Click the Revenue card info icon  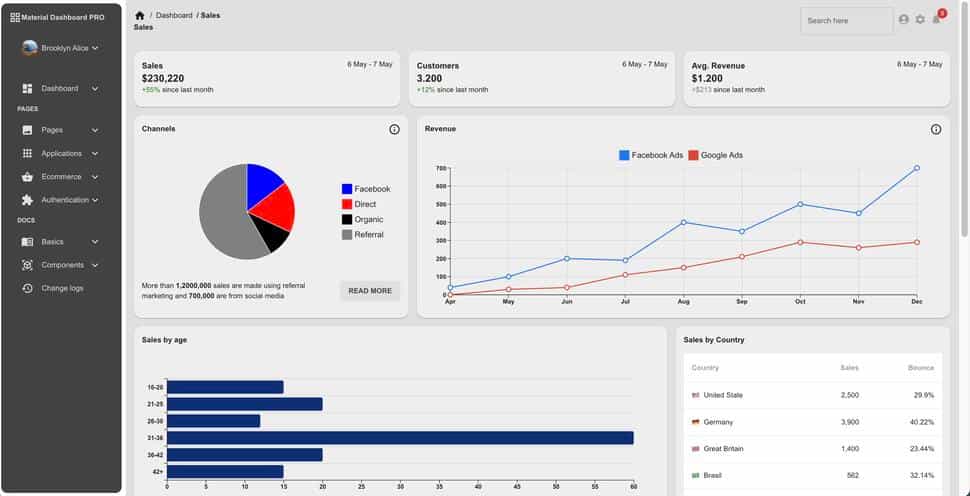click(936, 129)
